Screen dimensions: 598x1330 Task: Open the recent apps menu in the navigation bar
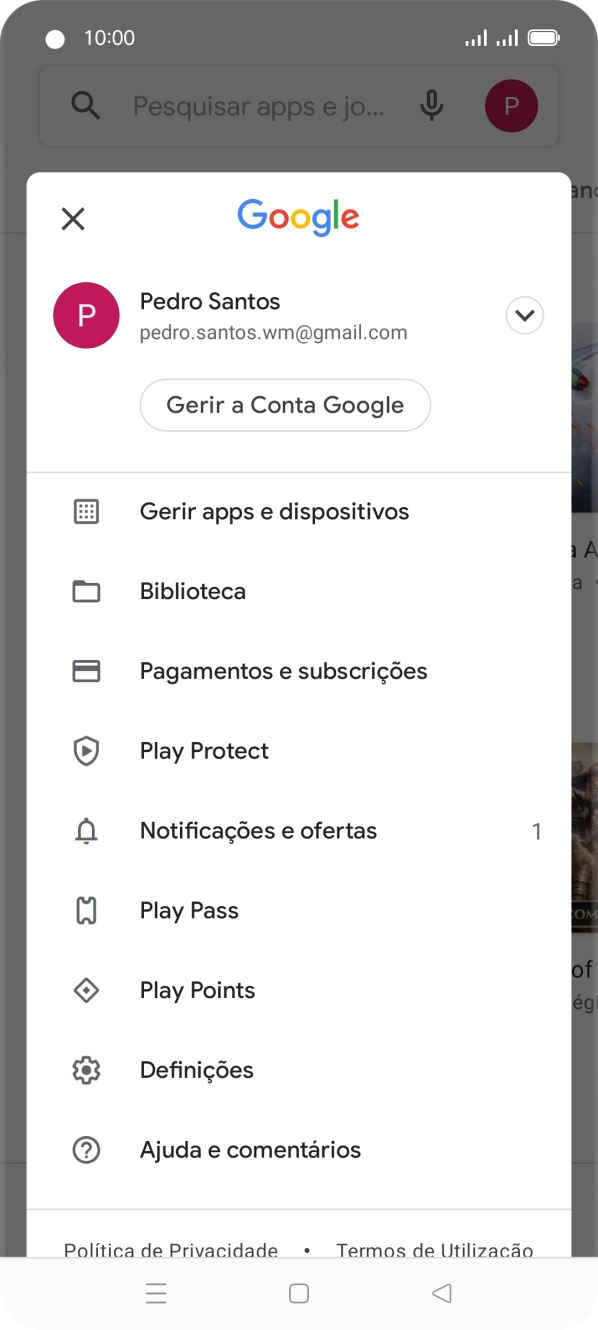156,1293
